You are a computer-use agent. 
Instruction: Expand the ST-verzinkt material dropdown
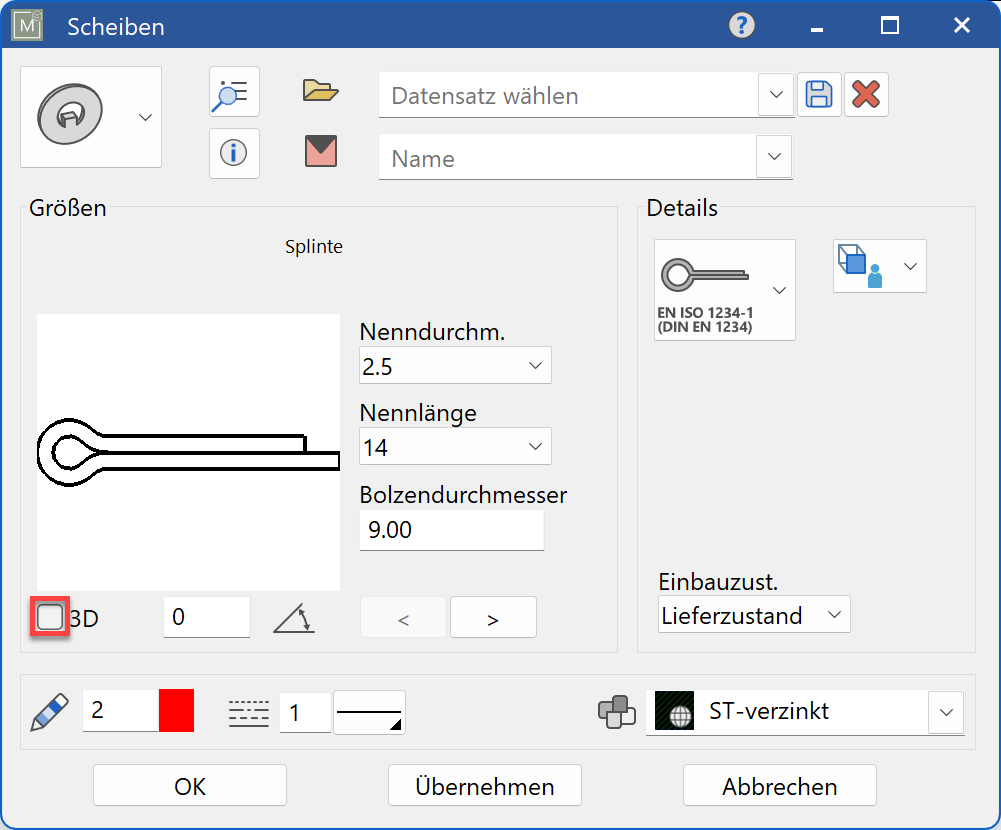click(945, 712)
